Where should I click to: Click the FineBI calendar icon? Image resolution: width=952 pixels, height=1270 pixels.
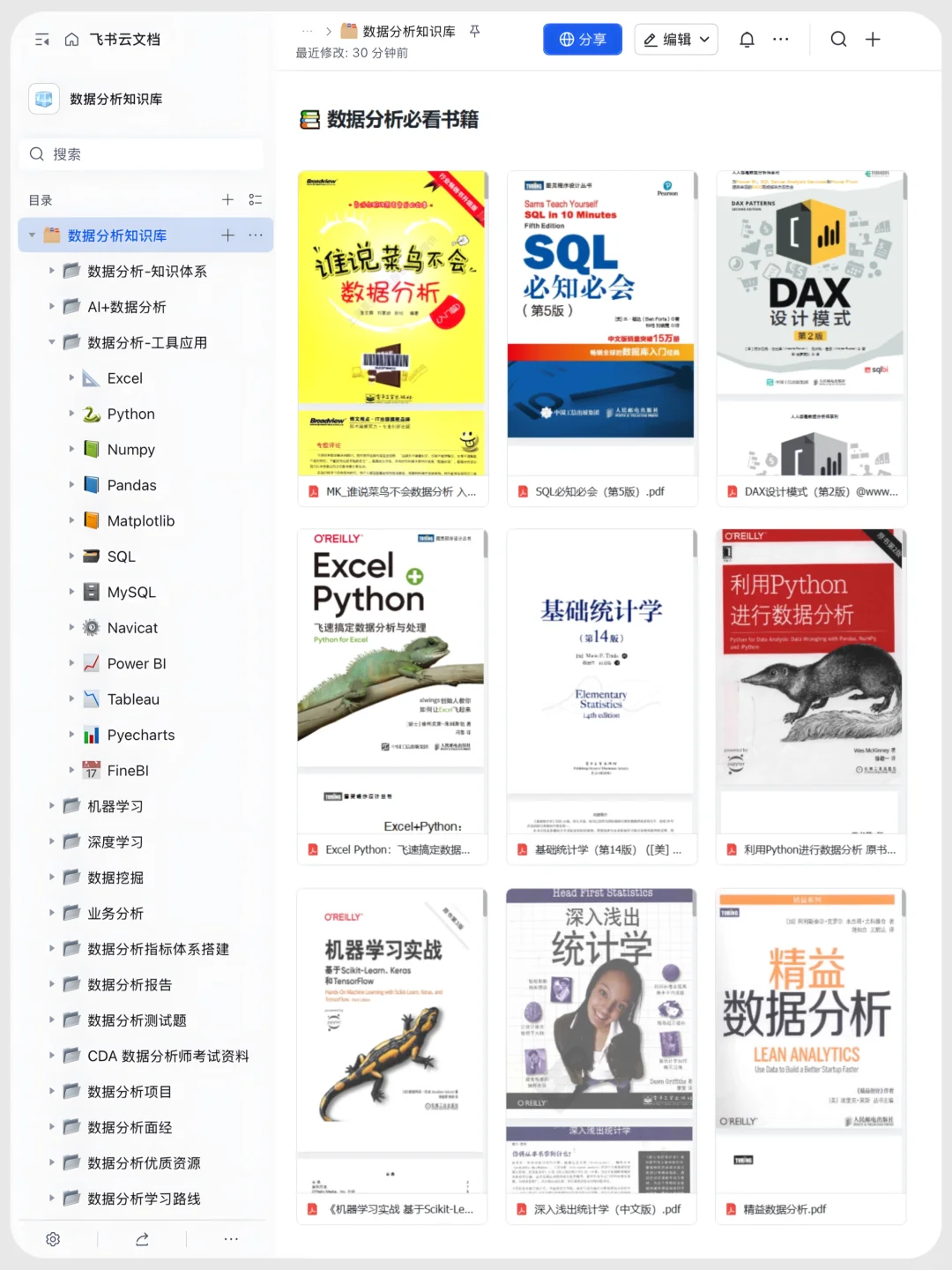tap(91, 771)
